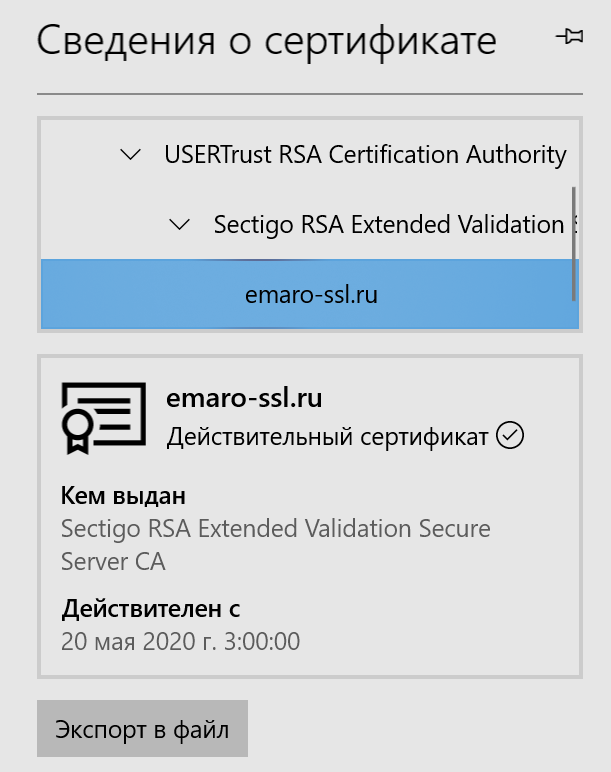Click the certificate ribbon icon
The image size is (611, 772).
103,418
